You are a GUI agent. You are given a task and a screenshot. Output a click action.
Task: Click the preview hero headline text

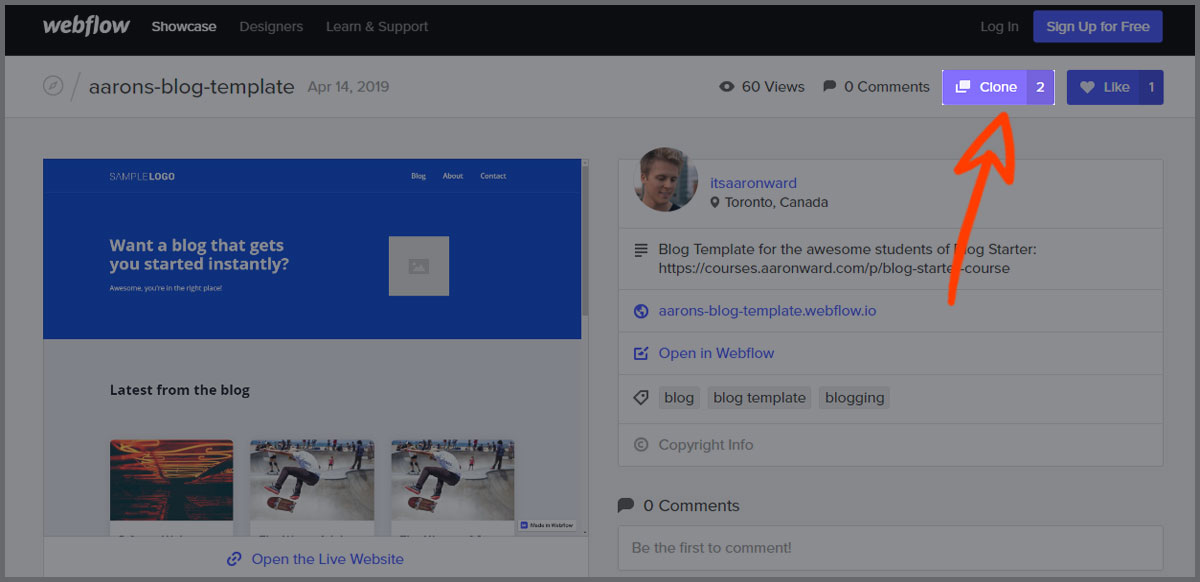point(199,255)
